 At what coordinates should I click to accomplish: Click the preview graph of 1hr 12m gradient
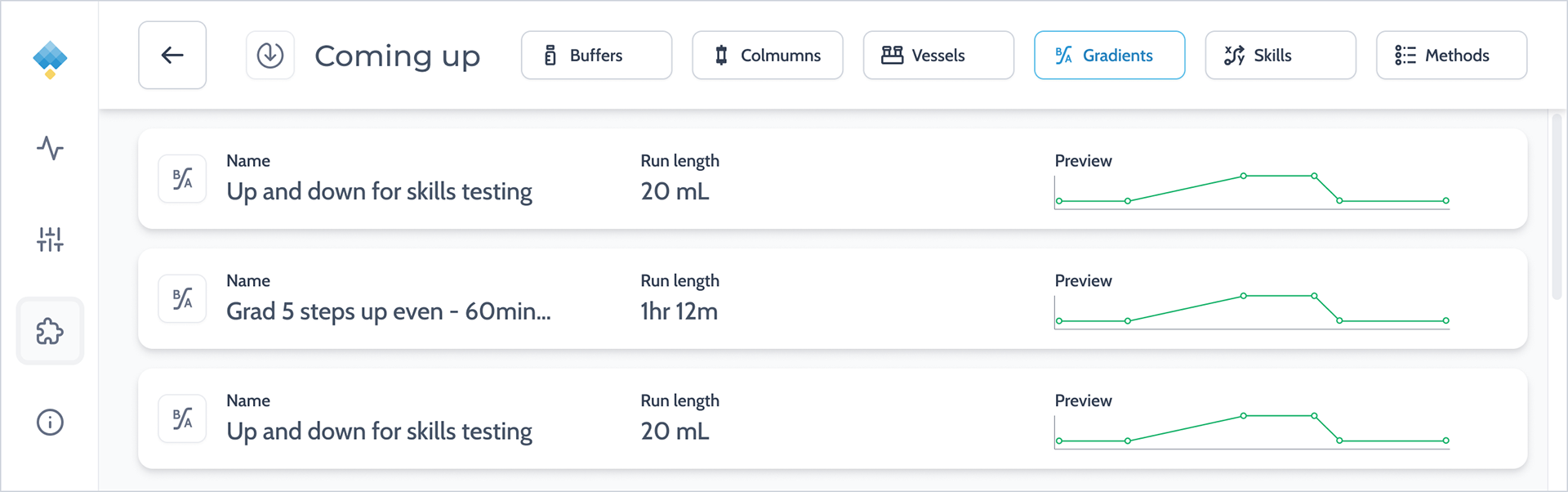[x=1252, y=311]
